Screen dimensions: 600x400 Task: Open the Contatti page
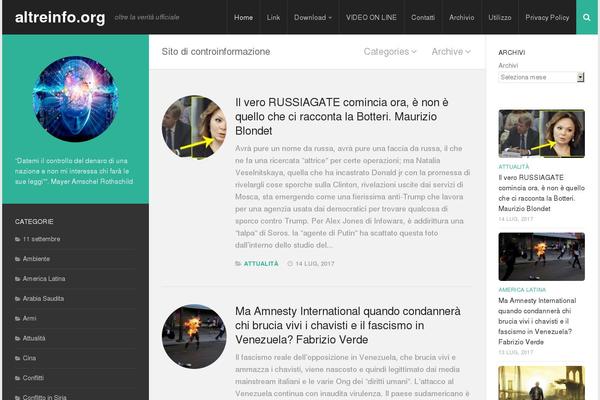coord(423,17)
